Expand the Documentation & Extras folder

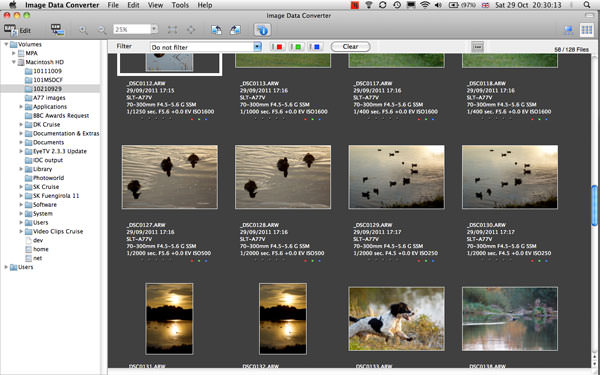click(21, 133)
